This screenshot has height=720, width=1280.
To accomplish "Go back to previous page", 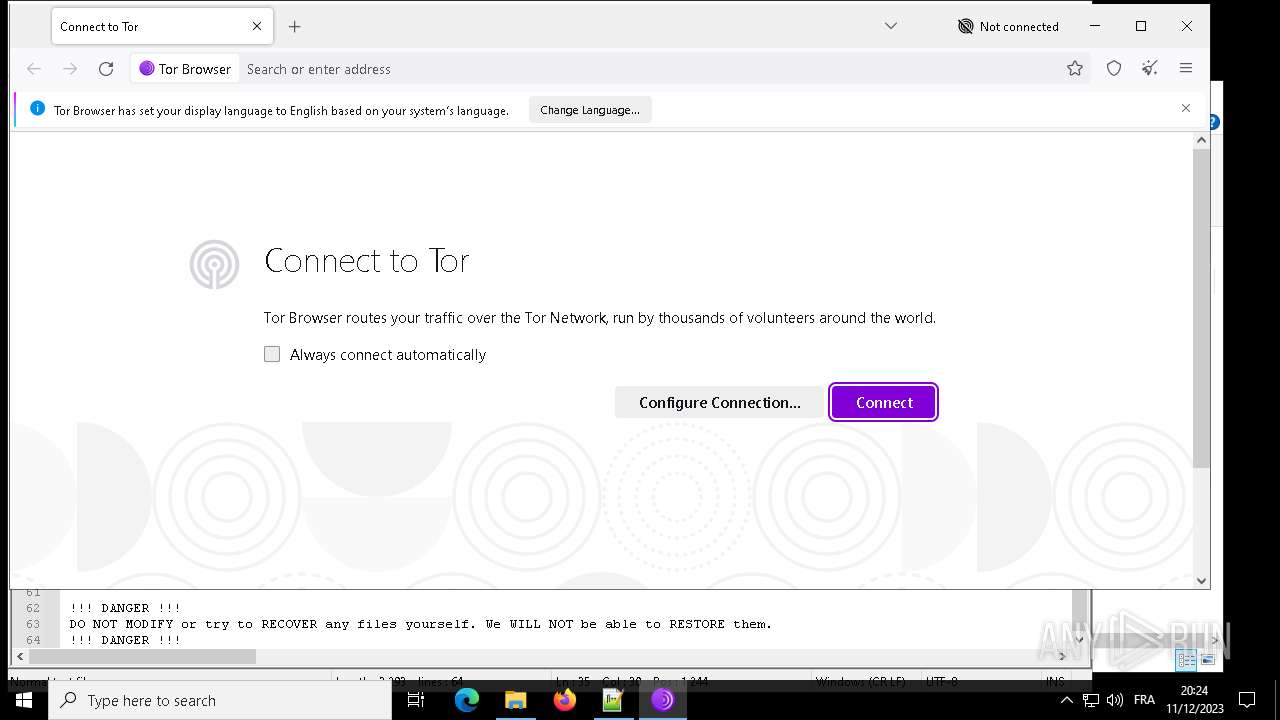I will (x=34, y=69).
